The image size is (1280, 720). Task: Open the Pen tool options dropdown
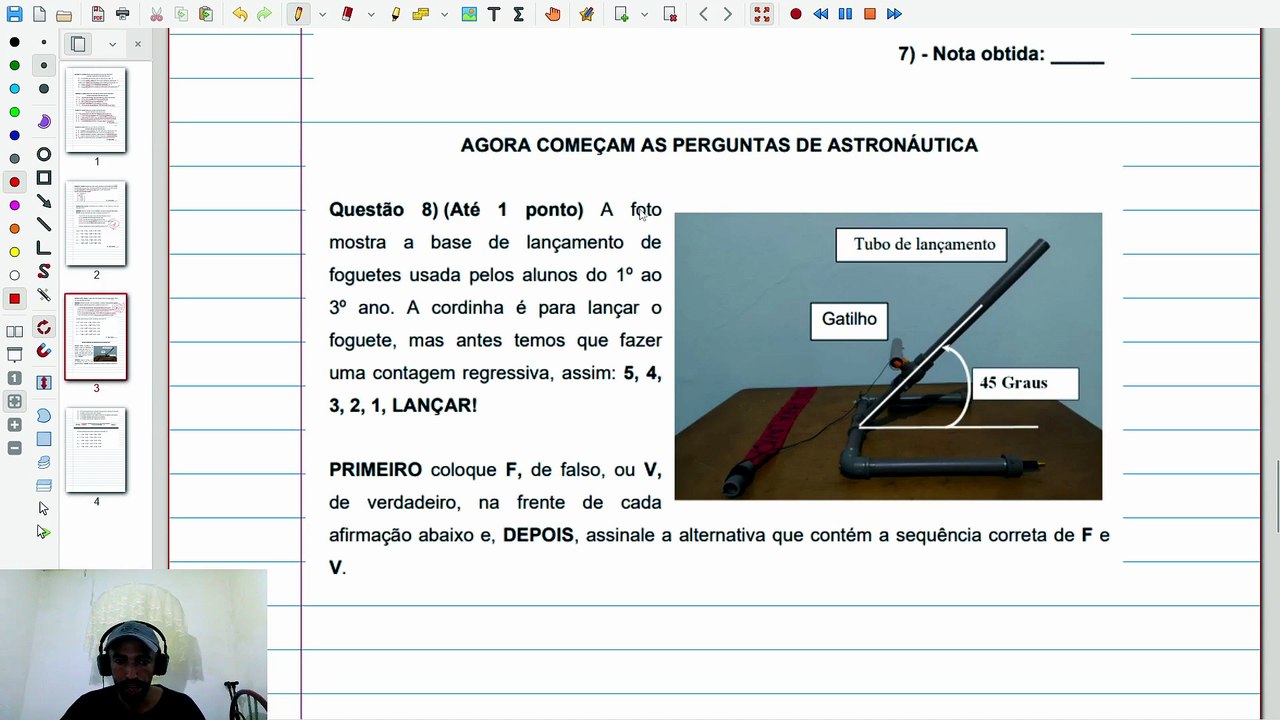pyautogui.click(x=322, y=14)
